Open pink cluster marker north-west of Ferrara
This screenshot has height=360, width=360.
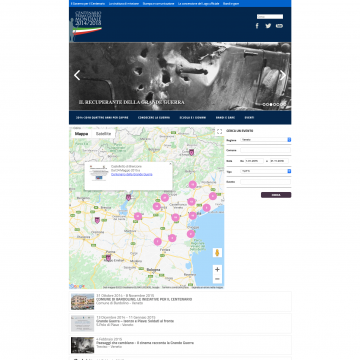[158, 242]
